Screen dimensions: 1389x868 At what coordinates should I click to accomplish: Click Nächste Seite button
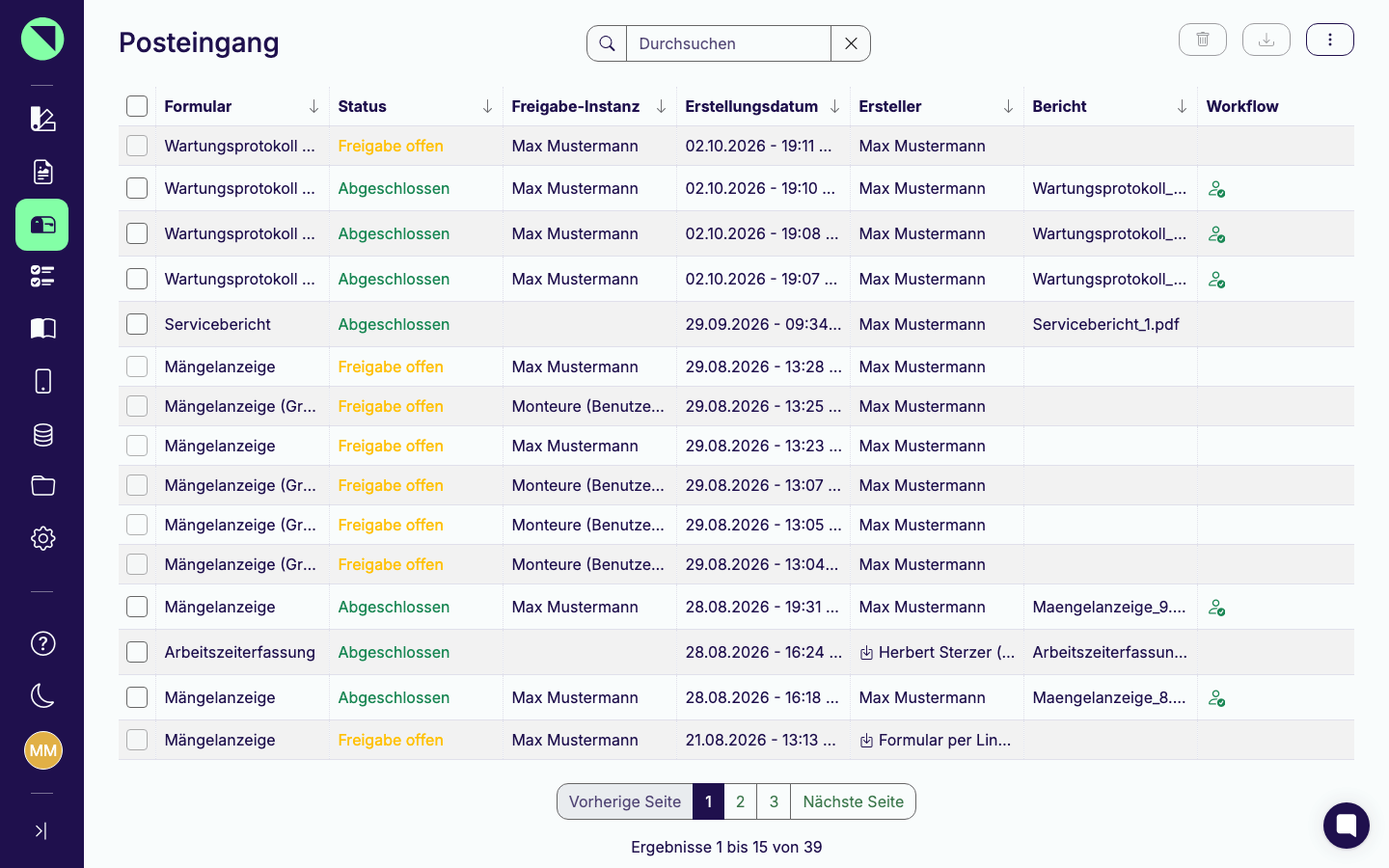coord(853,801)
